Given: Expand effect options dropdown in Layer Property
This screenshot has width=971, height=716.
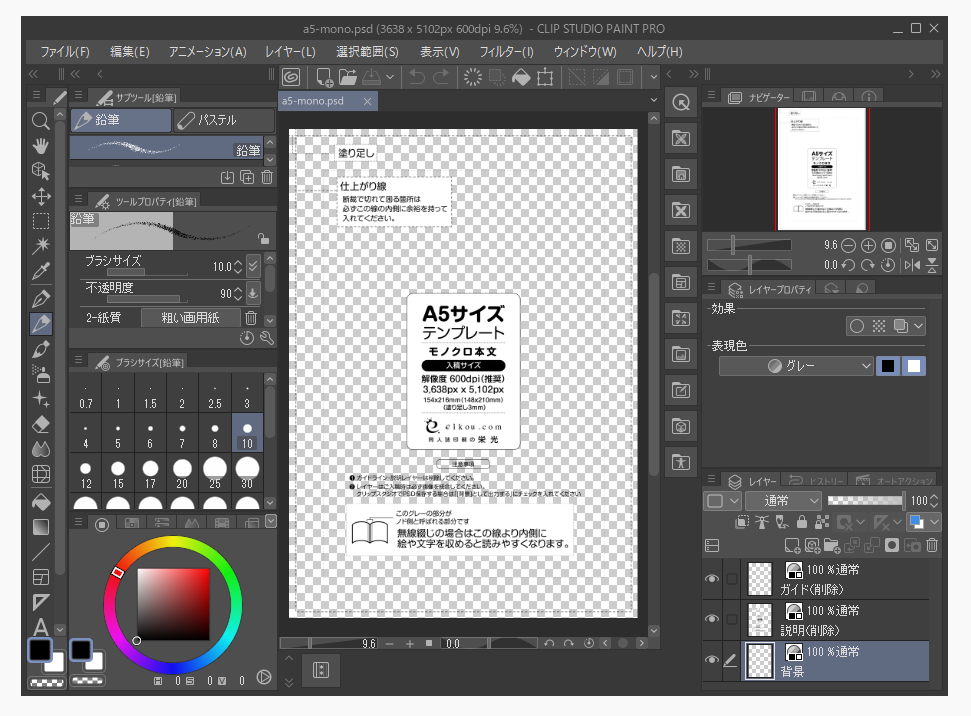Looking at the screenshot, I should pyautogui.click(x=918, y=326).
